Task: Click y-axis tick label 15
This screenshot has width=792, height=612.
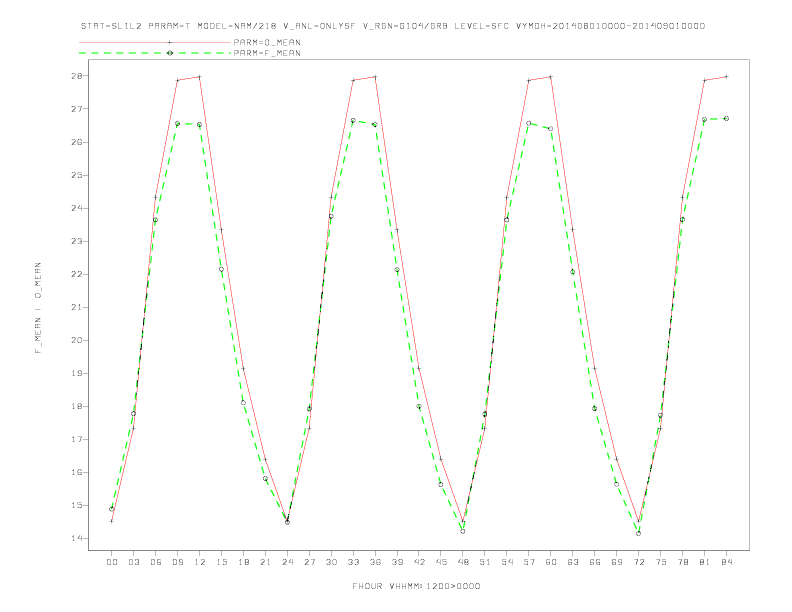Action: point(76,505)
